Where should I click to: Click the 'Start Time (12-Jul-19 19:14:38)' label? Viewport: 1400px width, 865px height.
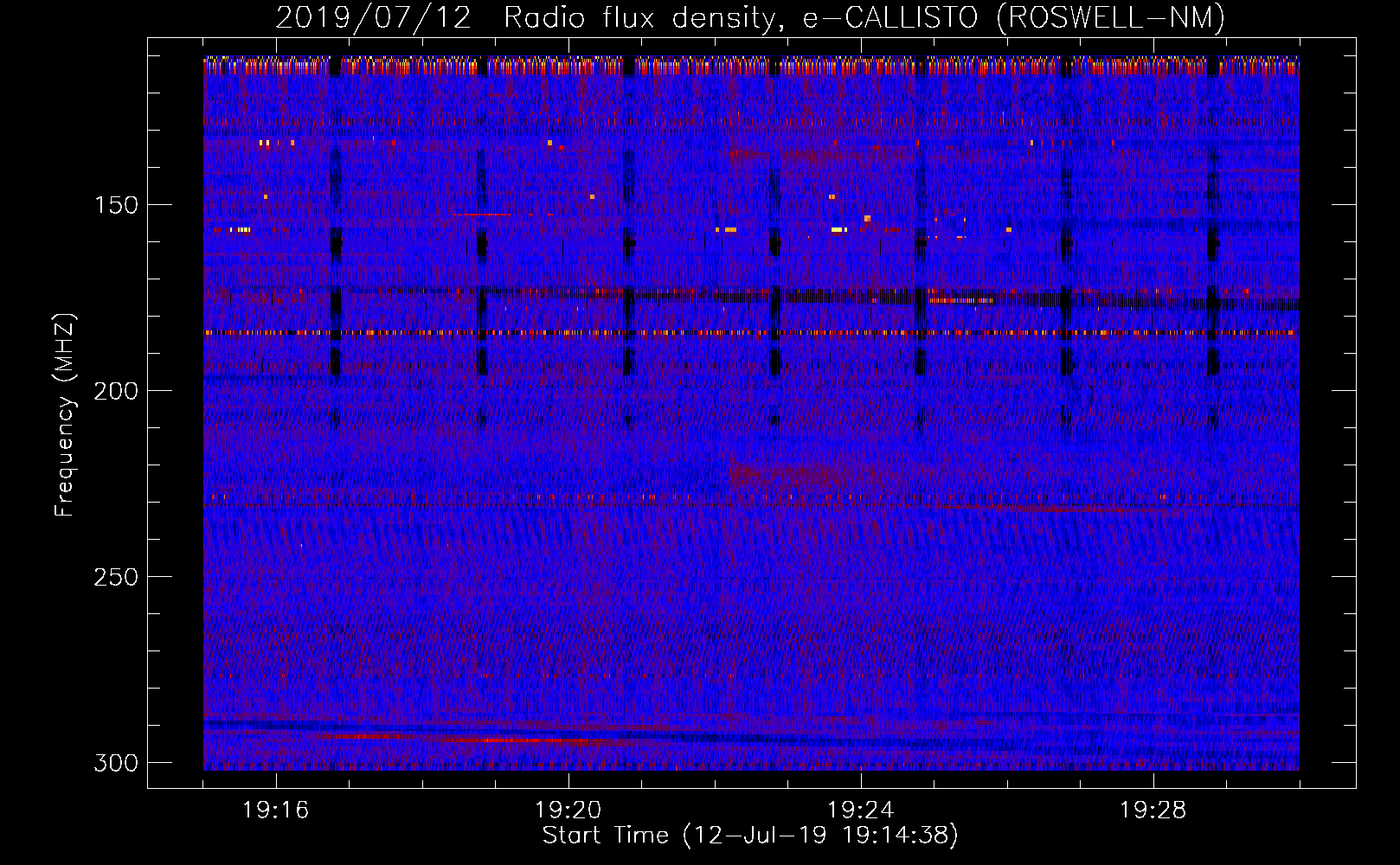pyautogui.click(x=750, y=836)
